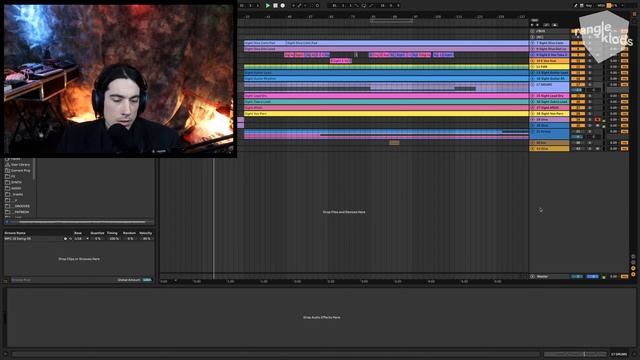Unfold the 31 Group track
Viewport: 640px width, 360px height.
coord(532,131)
